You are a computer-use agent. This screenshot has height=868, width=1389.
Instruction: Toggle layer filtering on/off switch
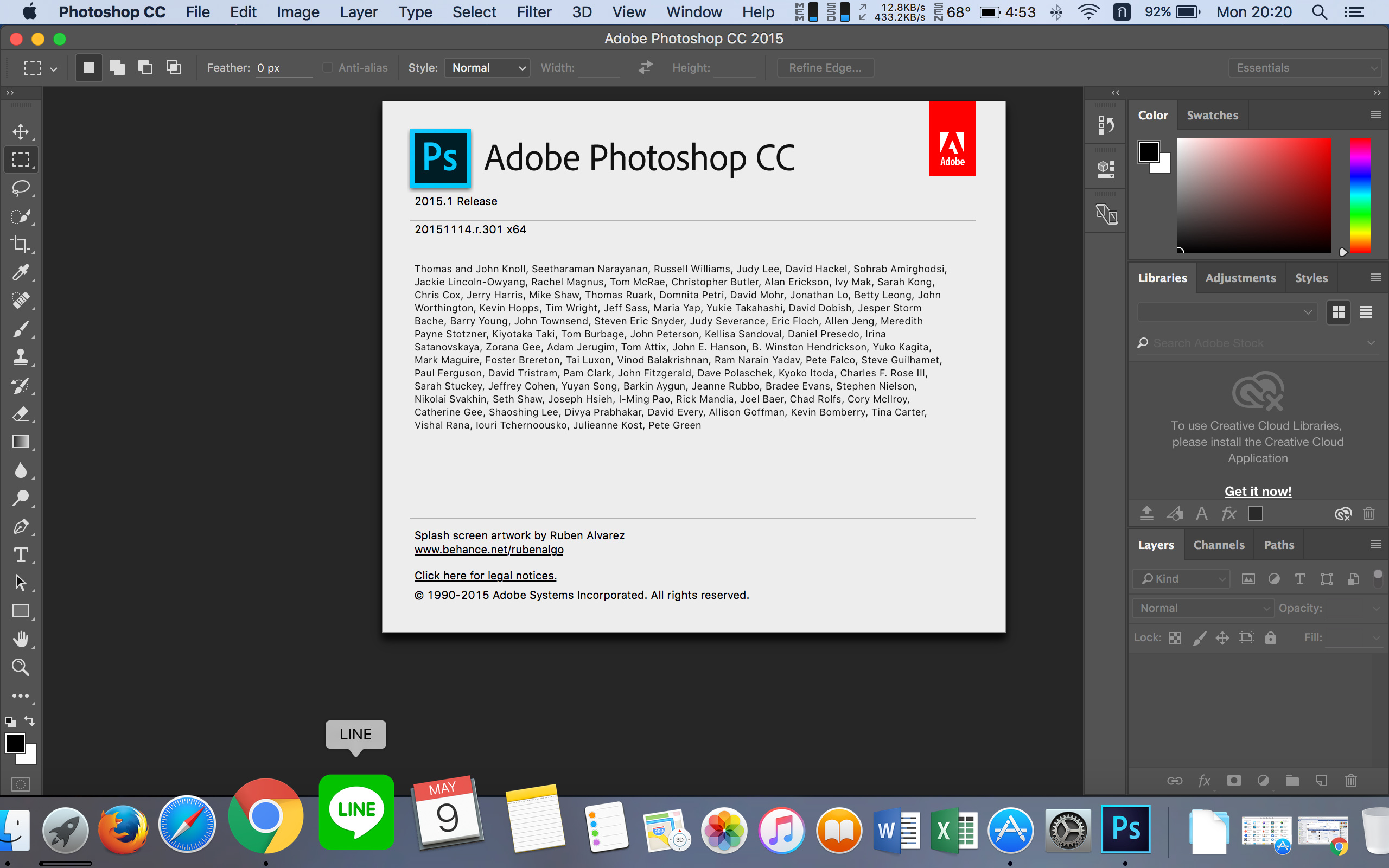coord(1378,578)
